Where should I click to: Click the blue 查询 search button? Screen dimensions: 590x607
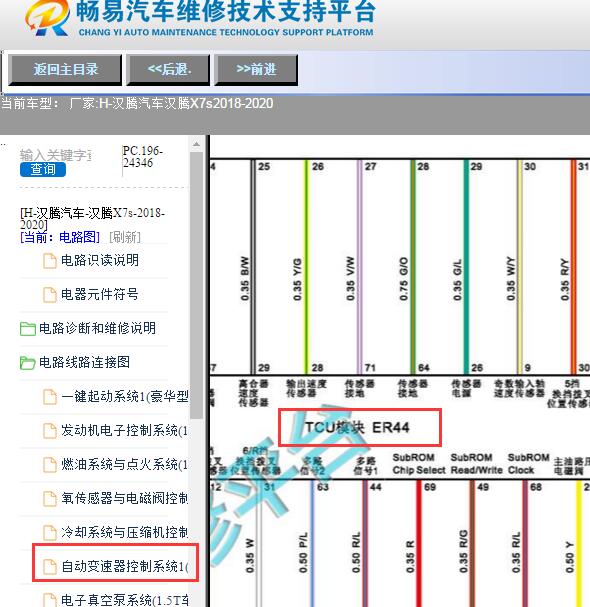43,169
